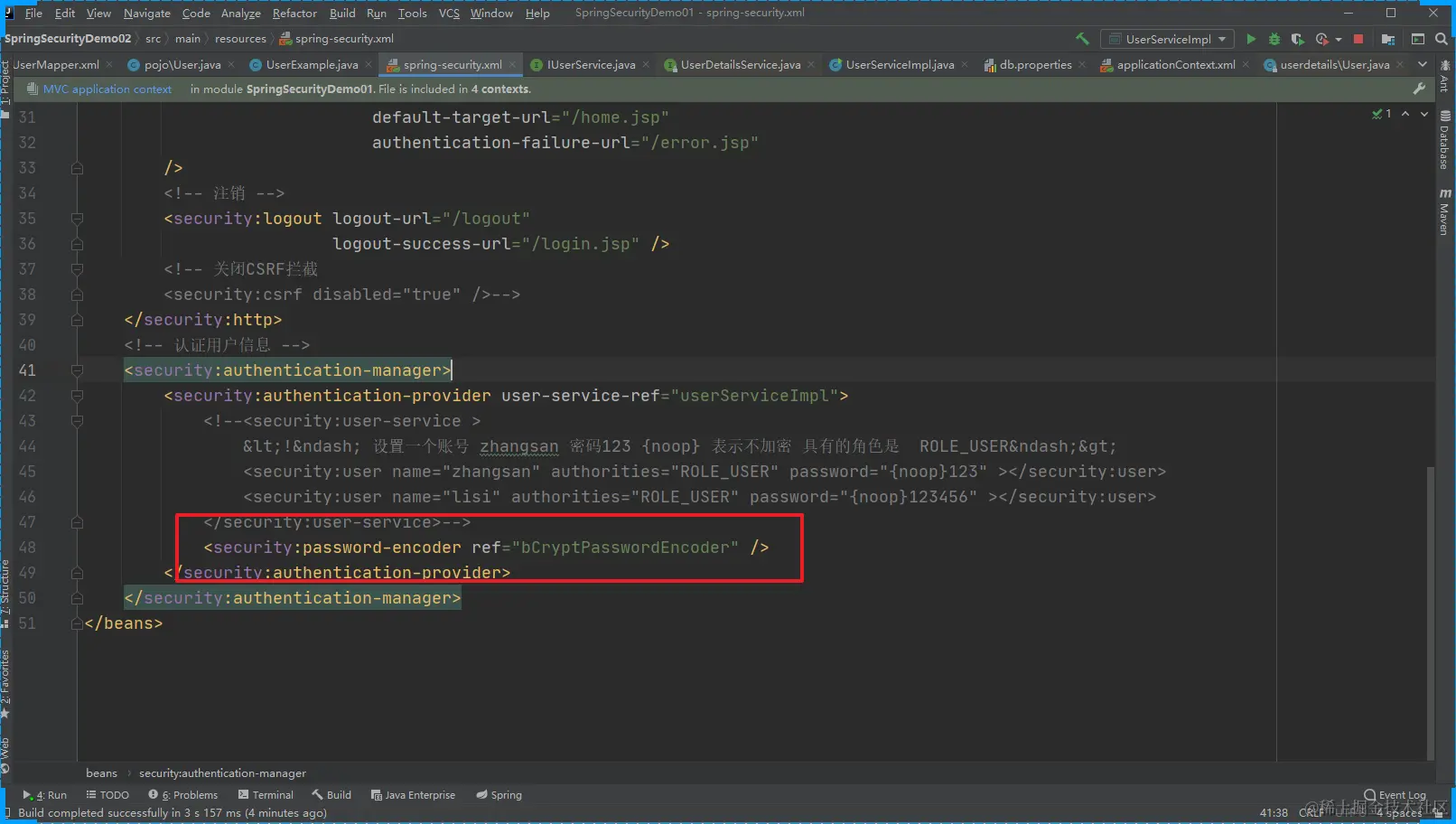Image resolution: width=1456 pixels, height=824 pixels.
Task: Open the Problems tool window
Action: 183,795
